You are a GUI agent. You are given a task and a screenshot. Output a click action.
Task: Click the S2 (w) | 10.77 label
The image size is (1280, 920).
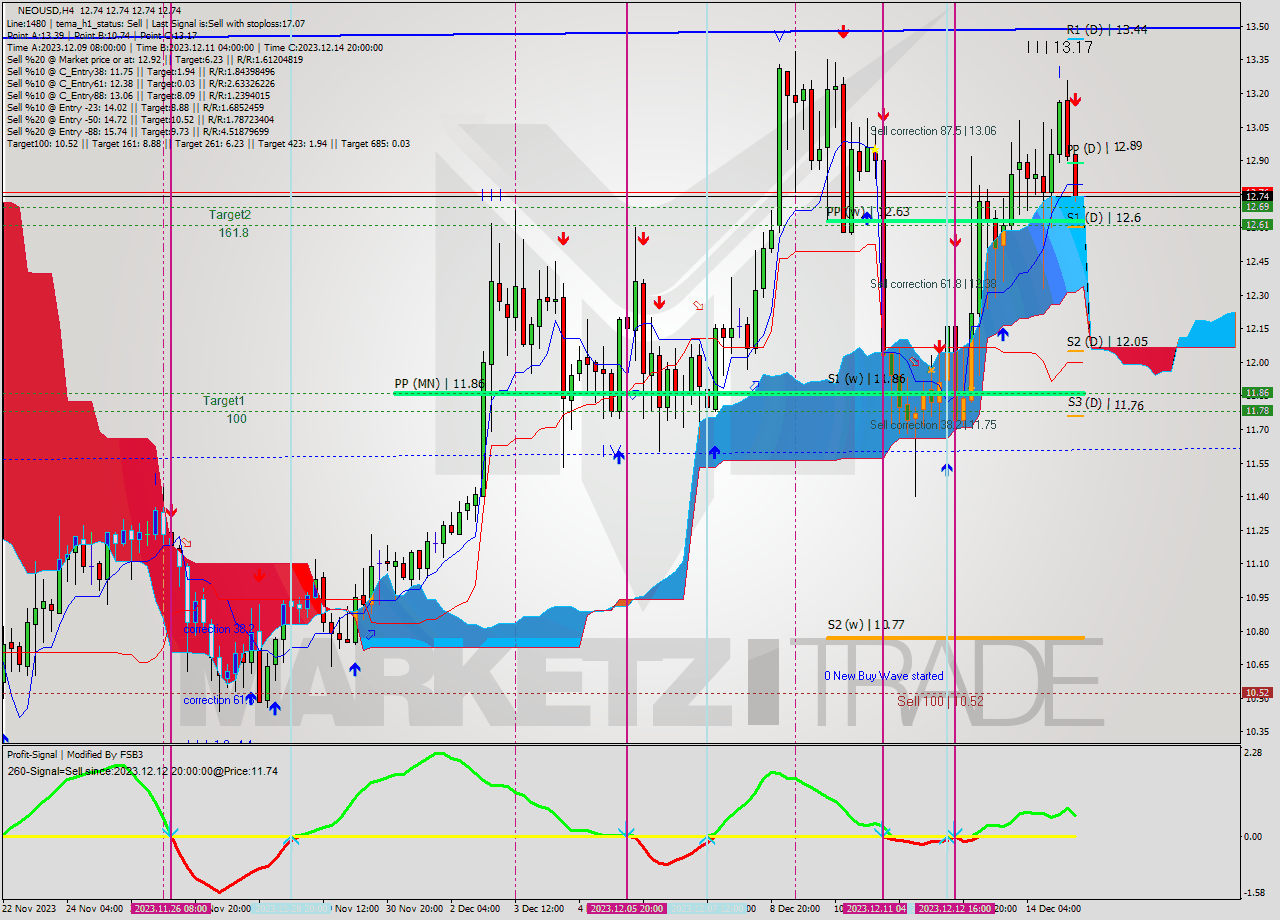tap(866, 625)
